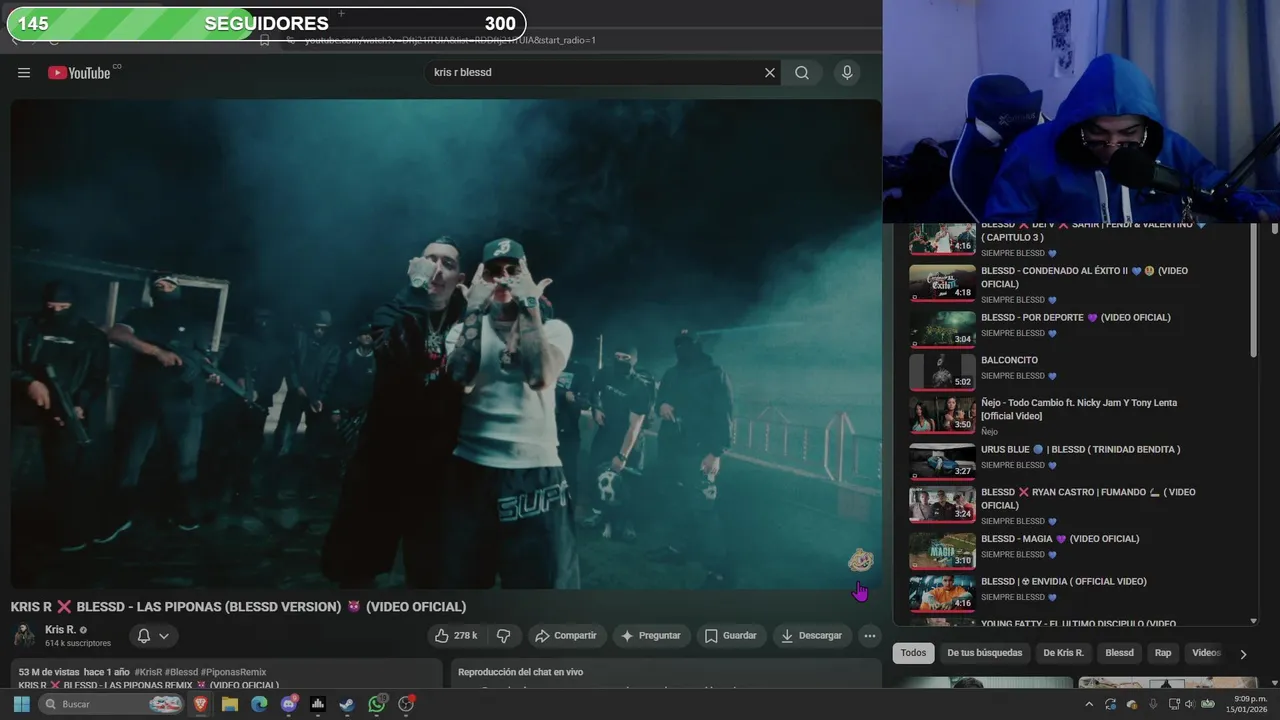Image resolution: width=1280 pixels, height=720 pixels.
Task: Play 'URUS BLUE' playlist thumbnail
Action: tap(942, 461)
